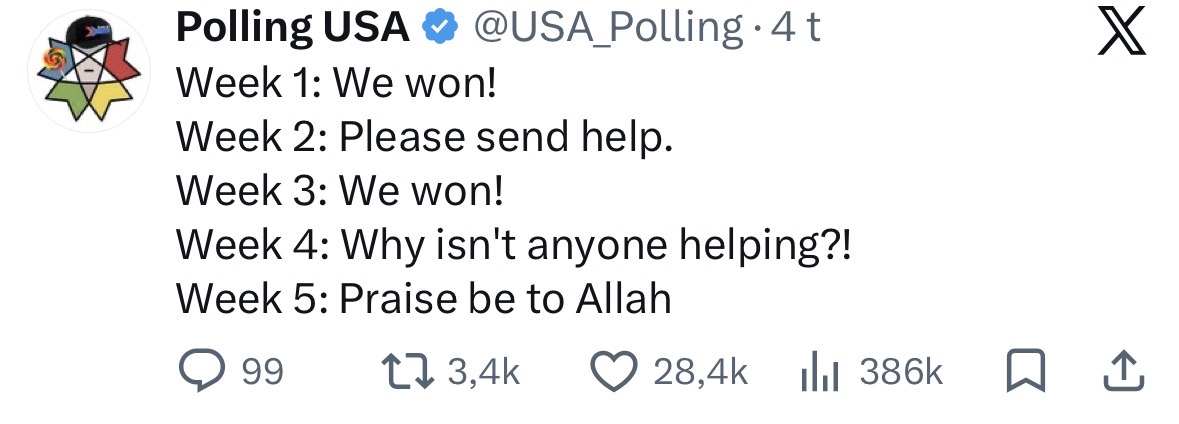Click the "4 t" post timestamp
Screen dimensions: 1179x424
click(799, 29)
